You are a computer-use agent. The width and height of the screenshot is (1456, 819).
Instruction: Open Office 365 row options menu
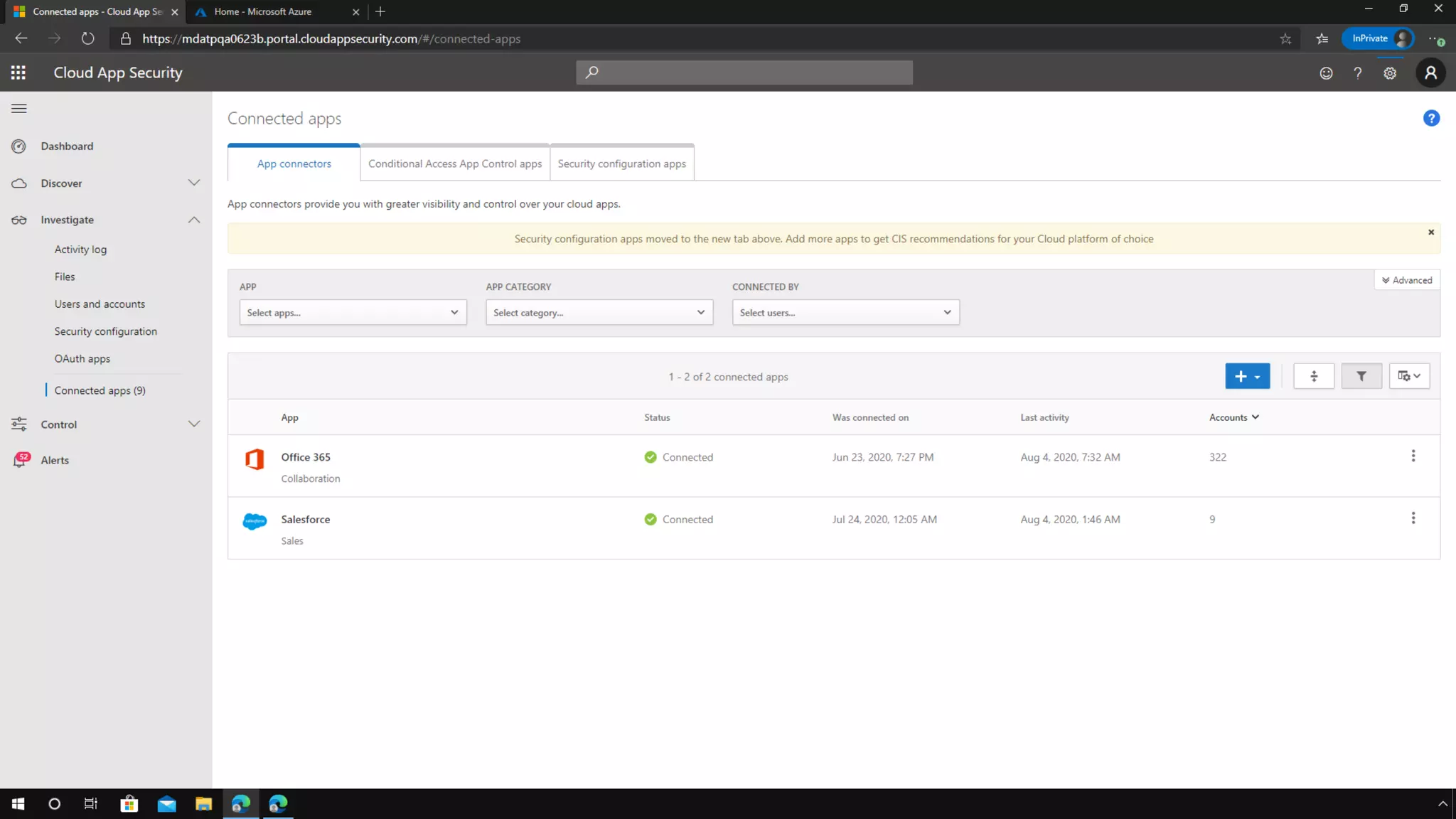[1413, 456]
